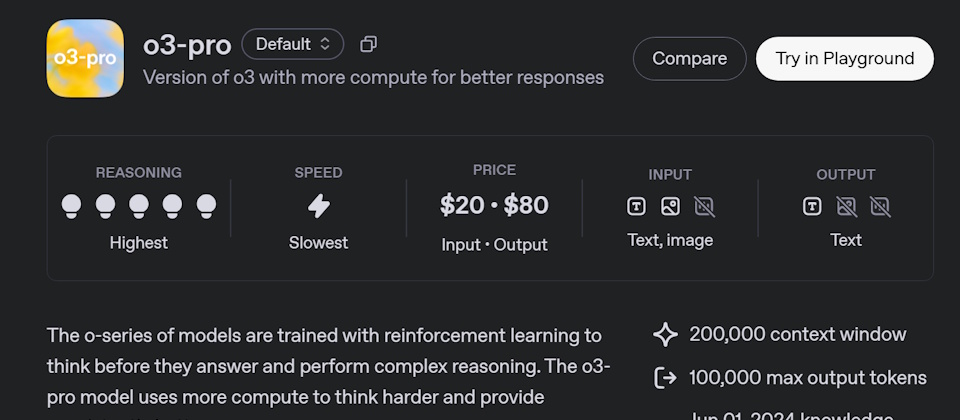
Task: Click the disabled image output icon
Action: pyautogui.click(x=846, y=207)
